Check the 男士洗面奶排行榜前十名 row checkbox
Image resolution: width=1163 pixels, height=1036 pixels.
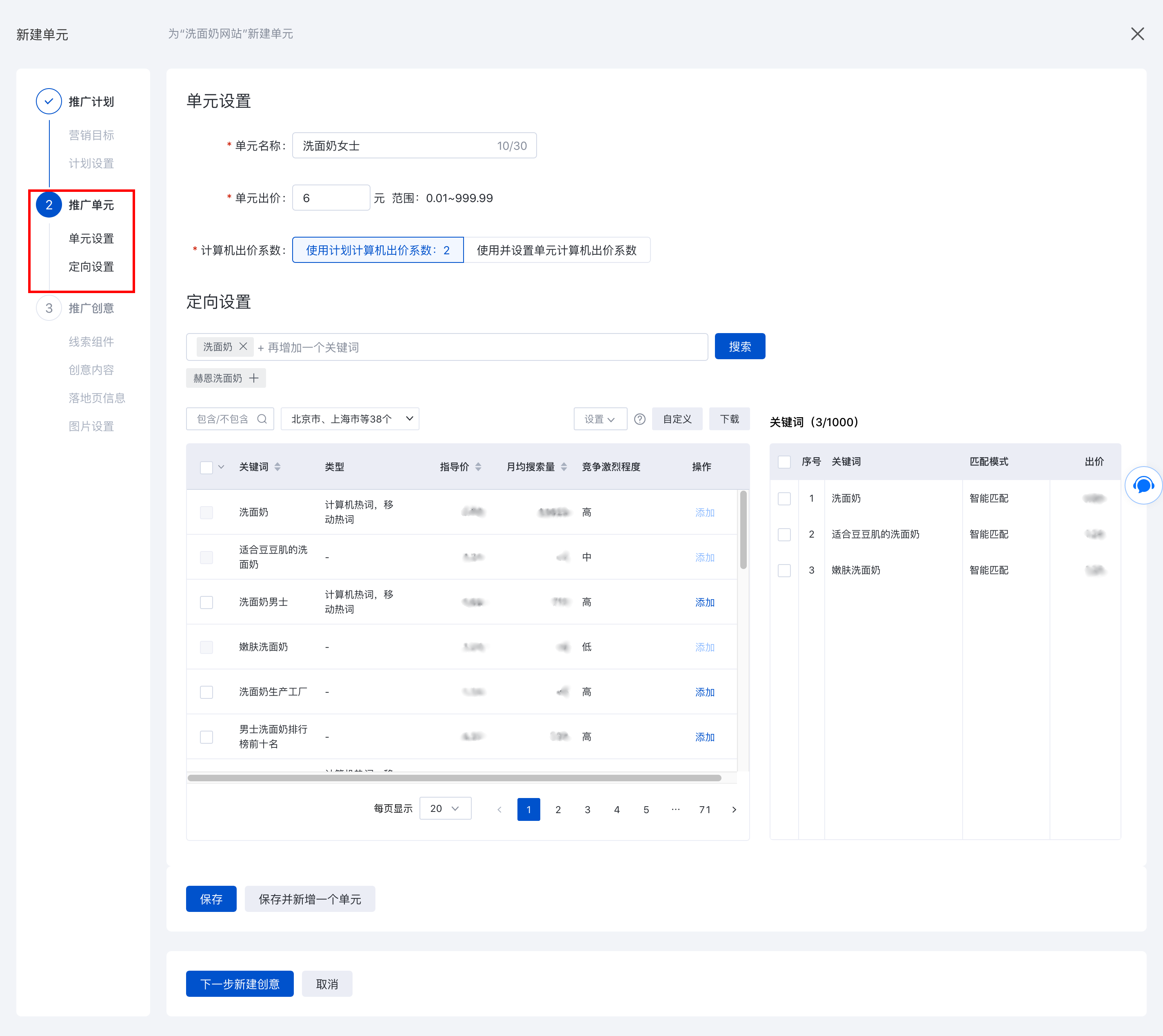coord(206,737)
